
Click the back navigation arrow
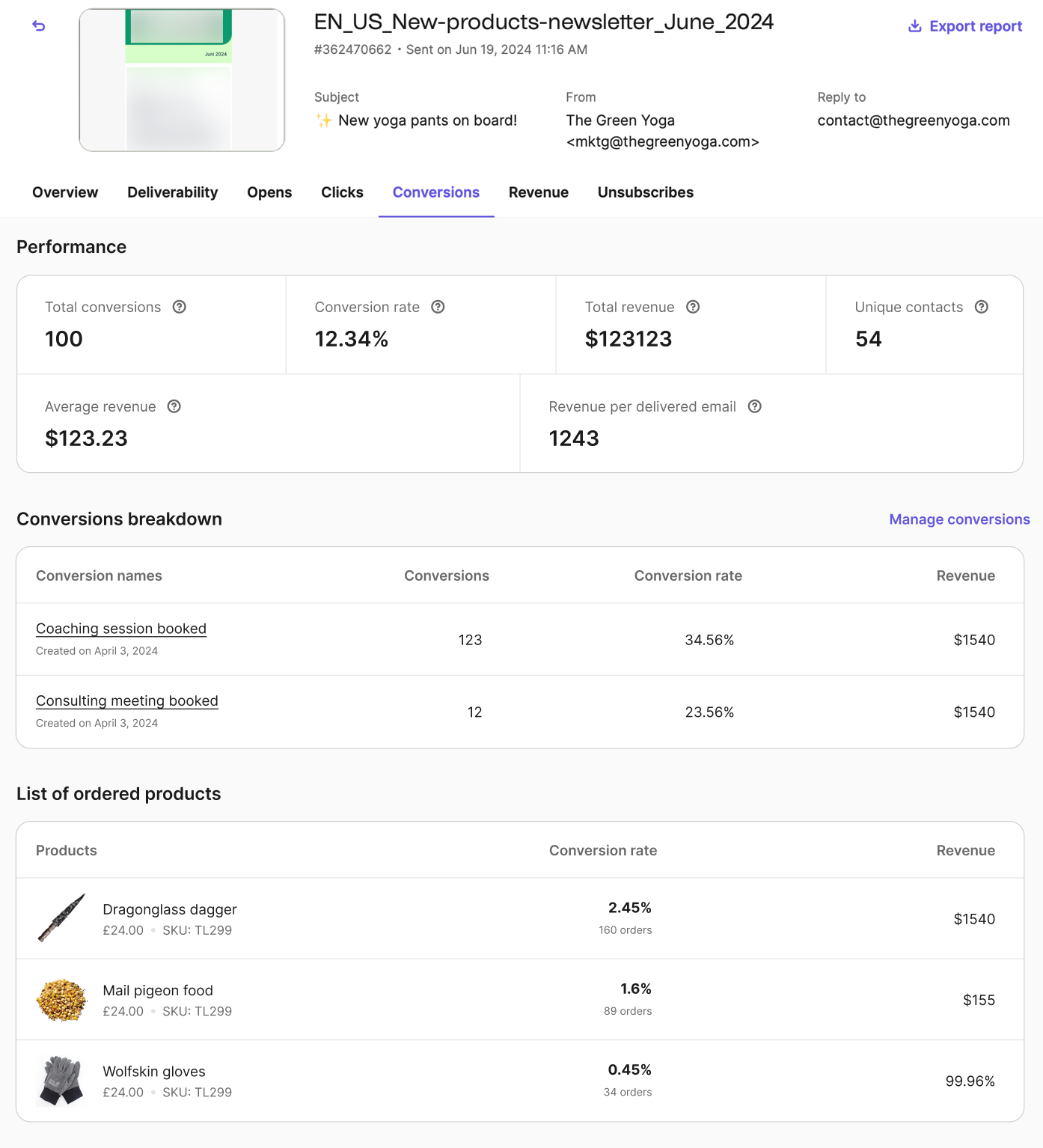38,25
